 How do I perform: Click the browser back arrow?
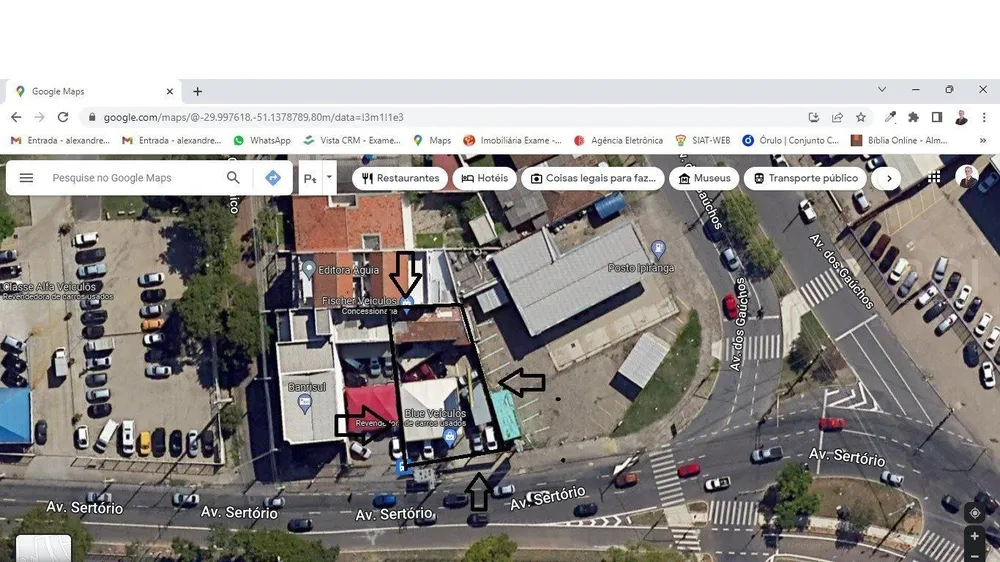pyautogui.click(x=16, y=117)
